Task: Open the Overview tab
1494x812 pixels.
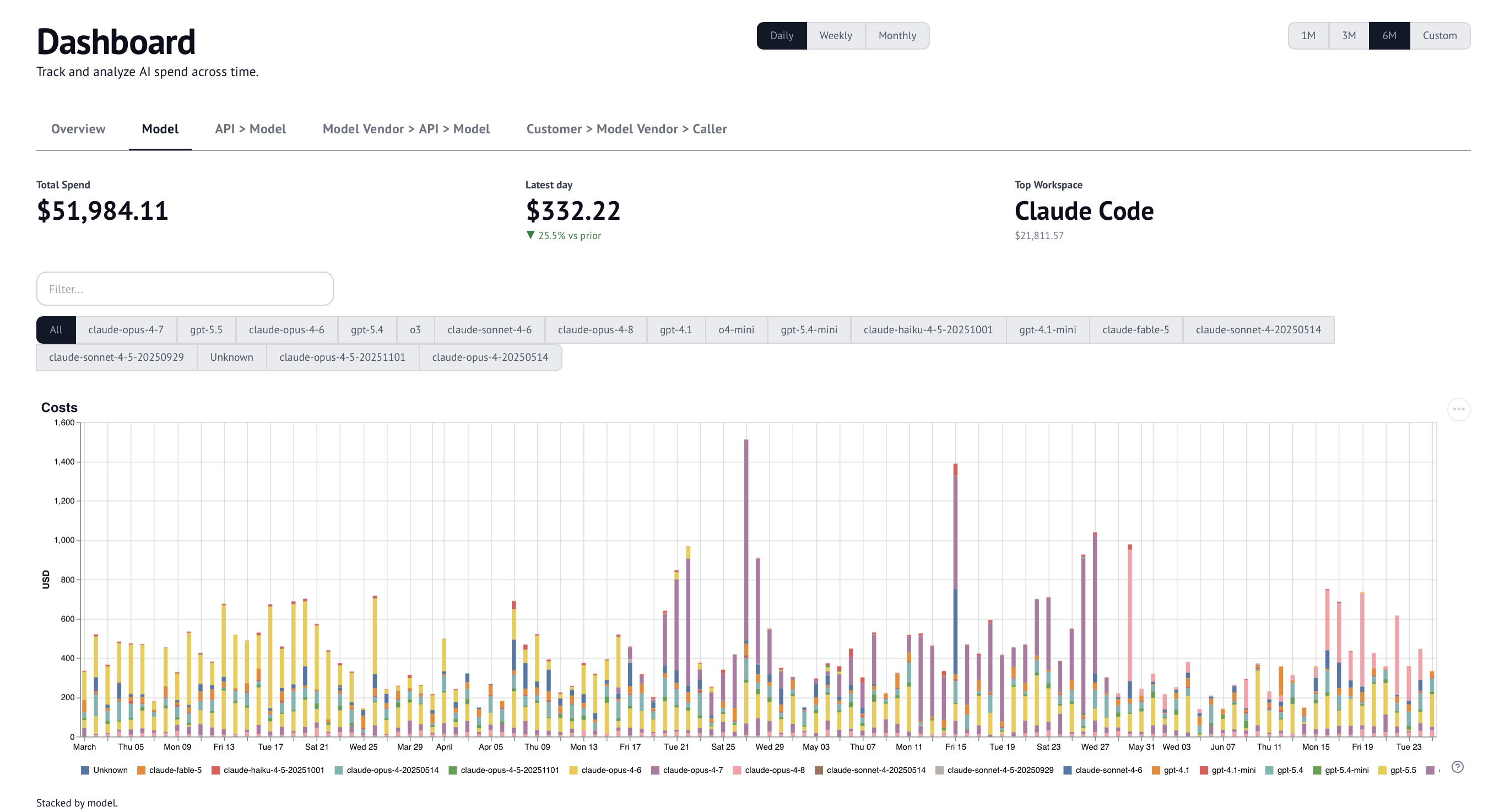Action: (x=78, y=129)
